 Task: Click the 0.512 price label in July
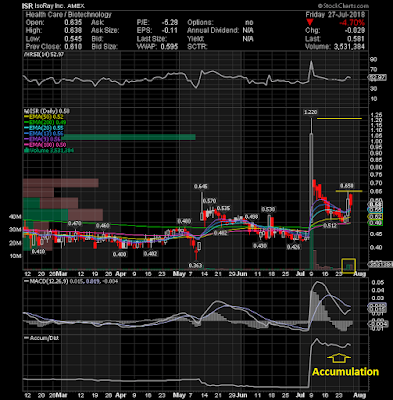click(330, 226)
